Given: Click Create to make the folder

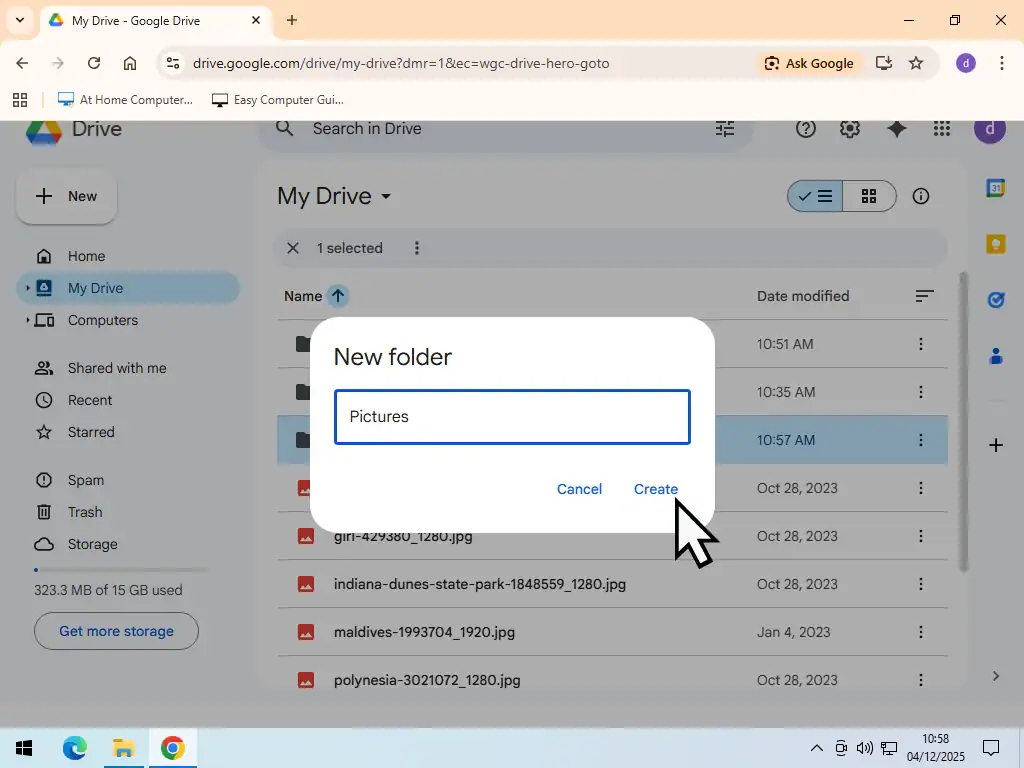Looking at the screenshot, I should (x=655, y=489).
